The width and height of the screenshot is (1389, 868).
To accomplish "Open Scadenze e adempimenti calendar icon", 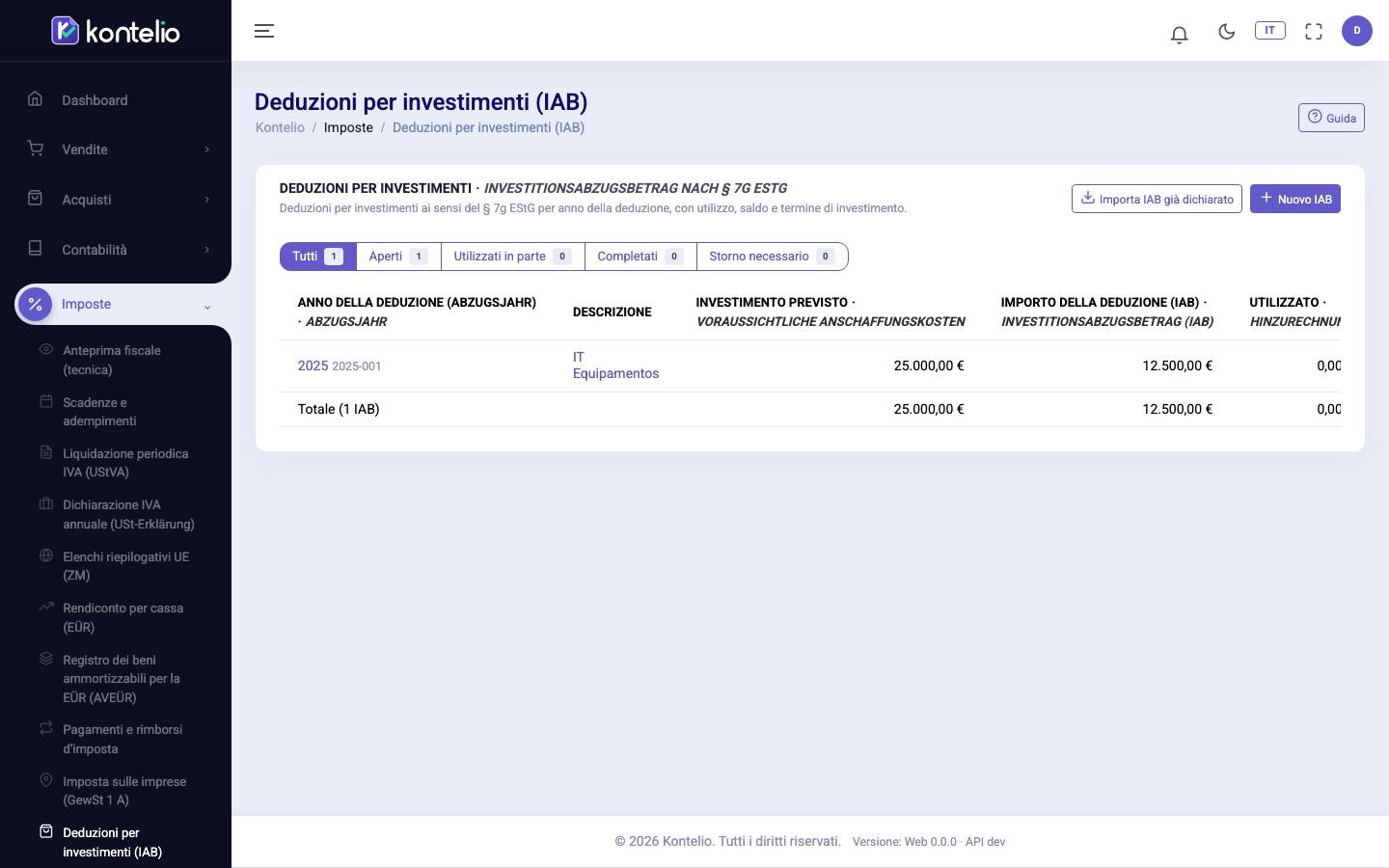I will pyautogui.click(x=45, y=401).
